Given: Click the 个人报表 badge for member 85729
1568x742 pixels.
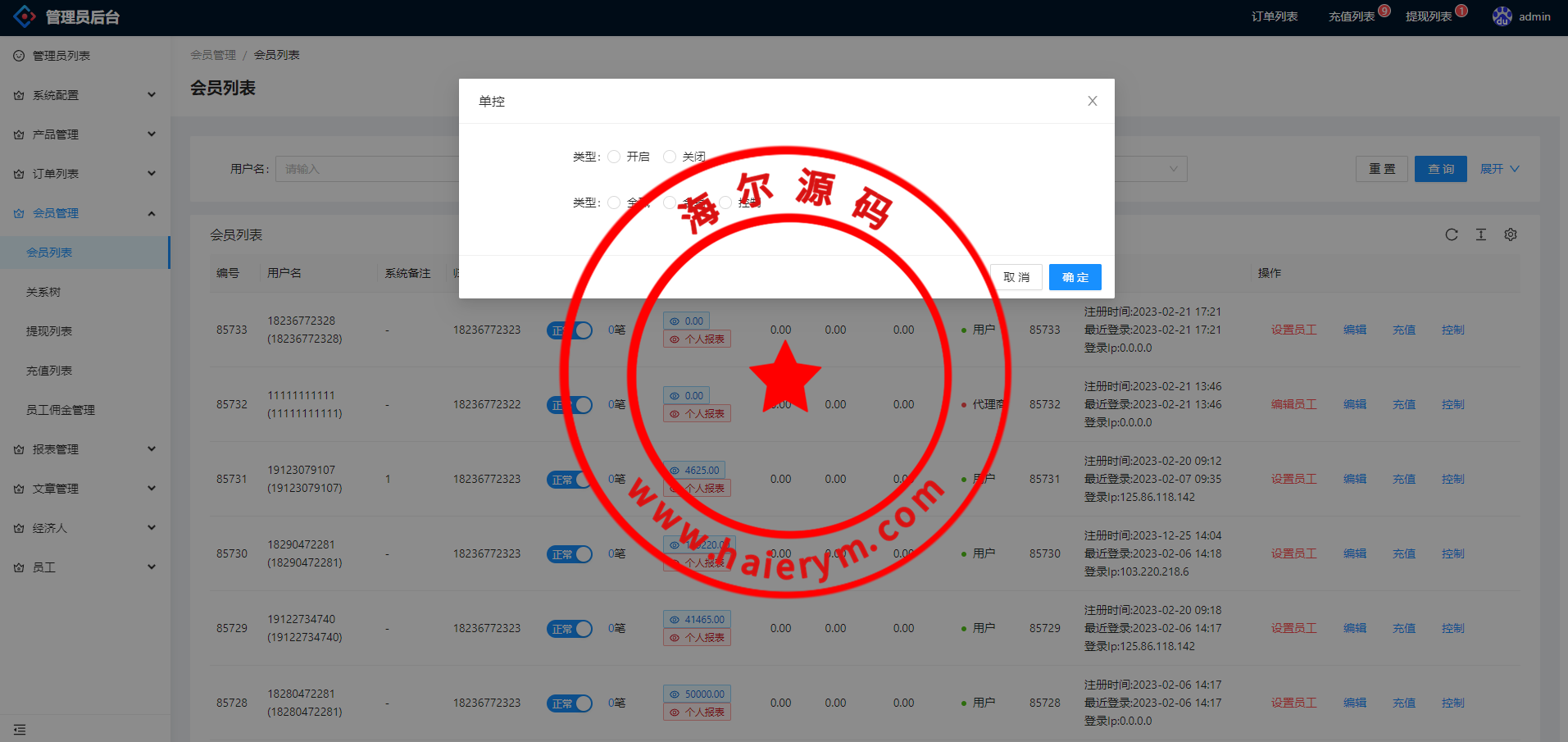Looking at the screenshot, I should (x=697, y=636).
